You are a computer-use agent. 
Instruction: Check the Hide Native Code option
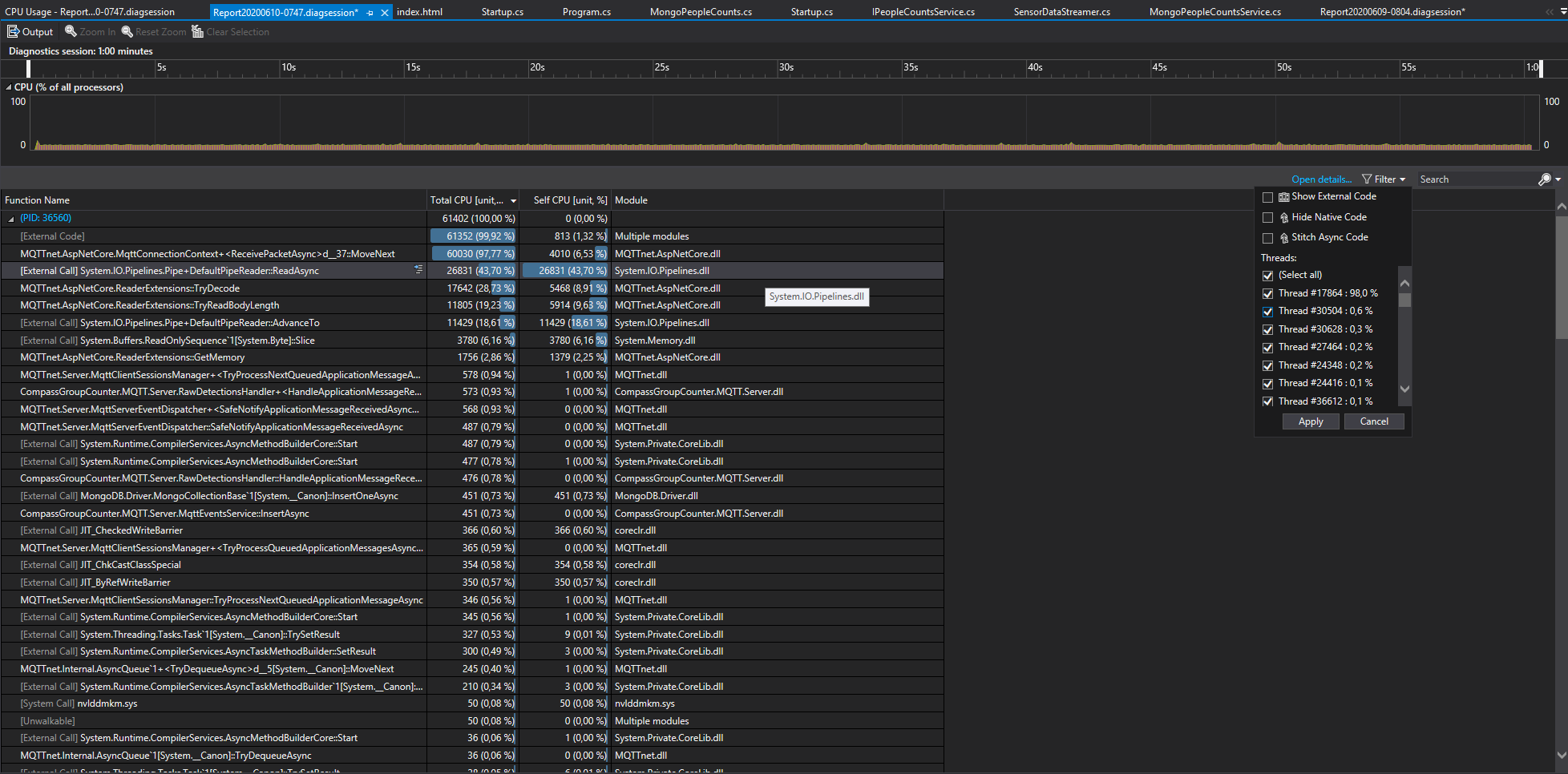1267,217
